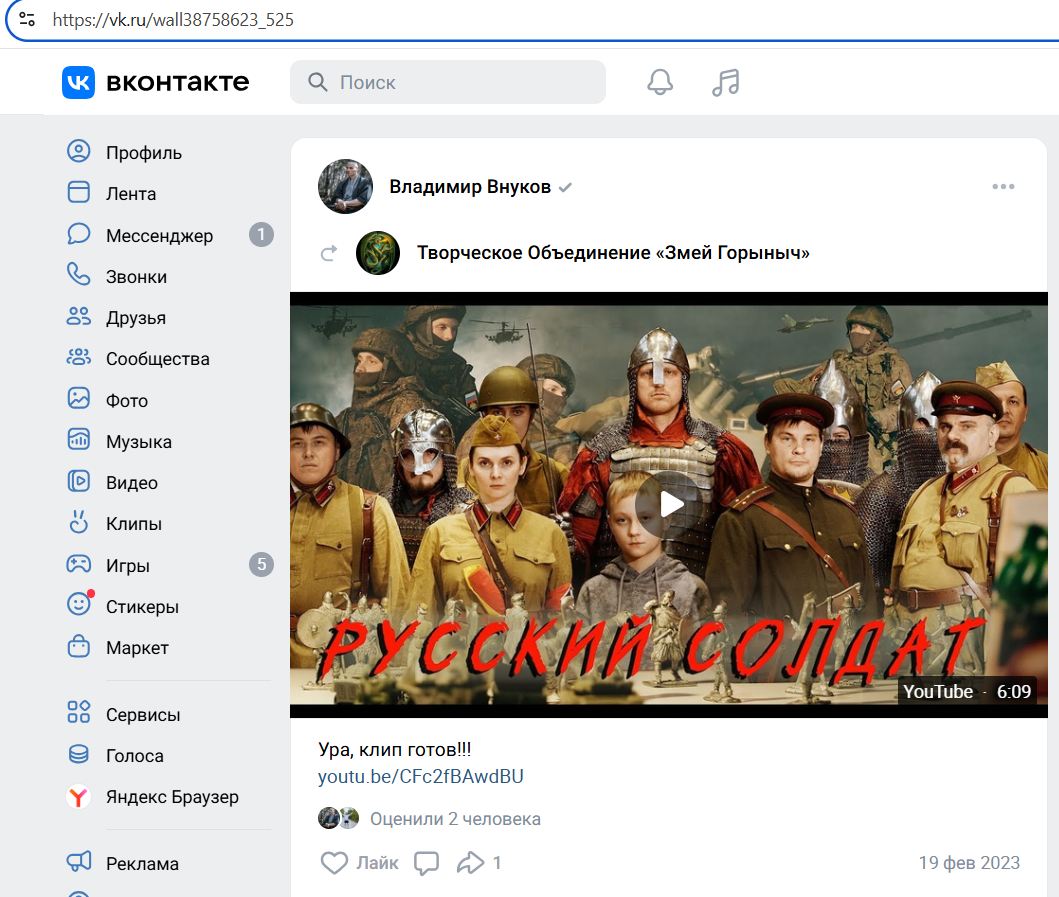Click author name Владимир Внуков
The height and width of the screenshot is (897, 1059).
point(470,186)
